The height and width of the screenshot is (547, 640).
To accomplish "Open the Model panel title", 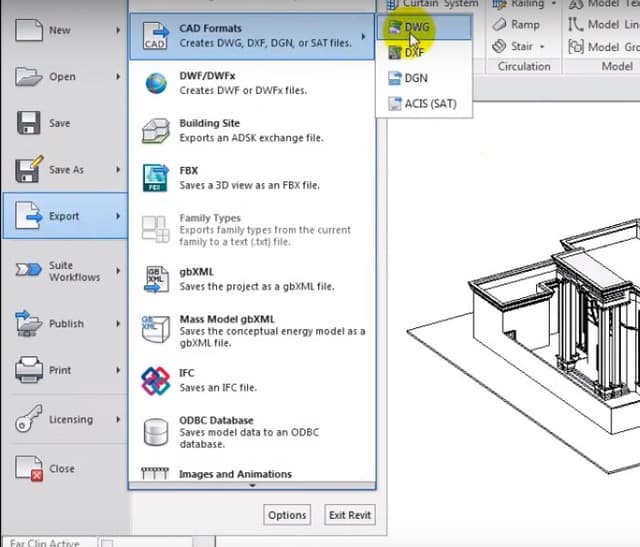I will coord(617,66).
